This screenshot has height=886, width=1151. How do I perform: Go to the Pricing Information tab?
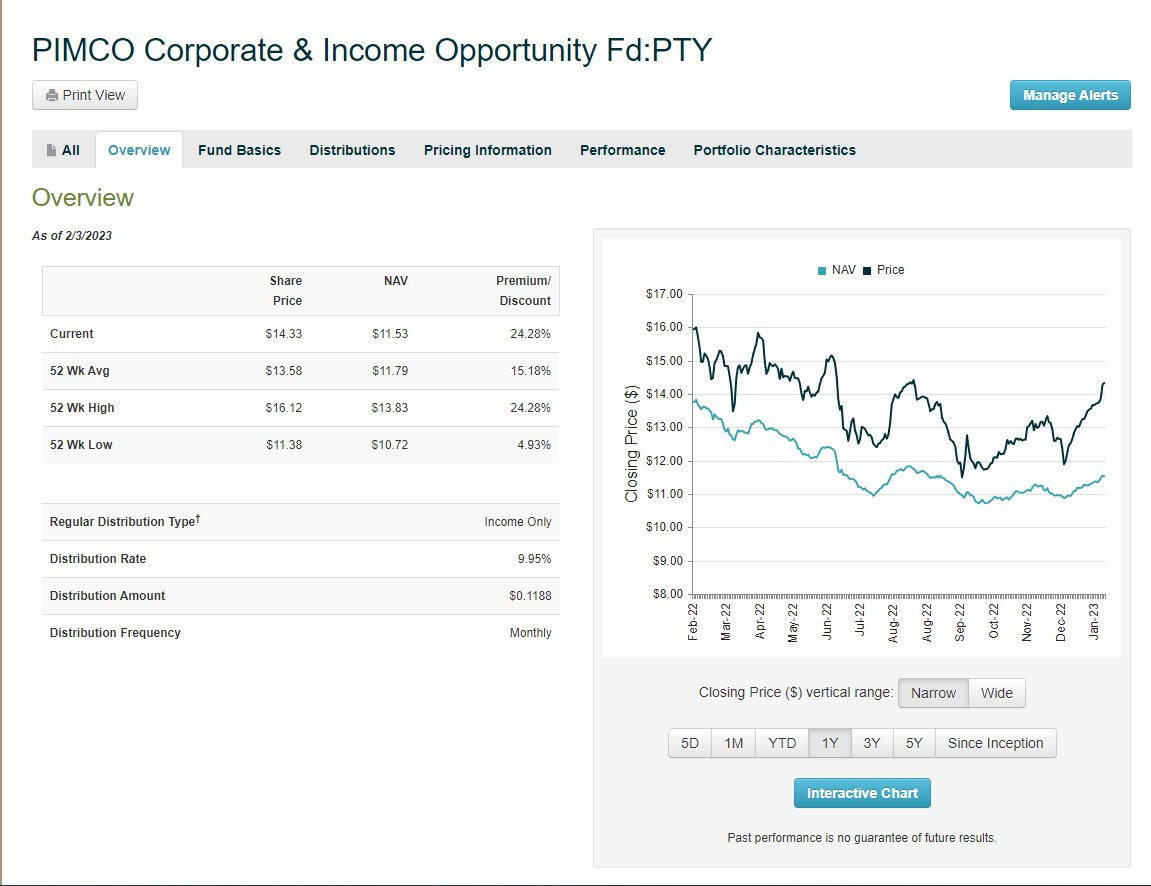[487, 150]
